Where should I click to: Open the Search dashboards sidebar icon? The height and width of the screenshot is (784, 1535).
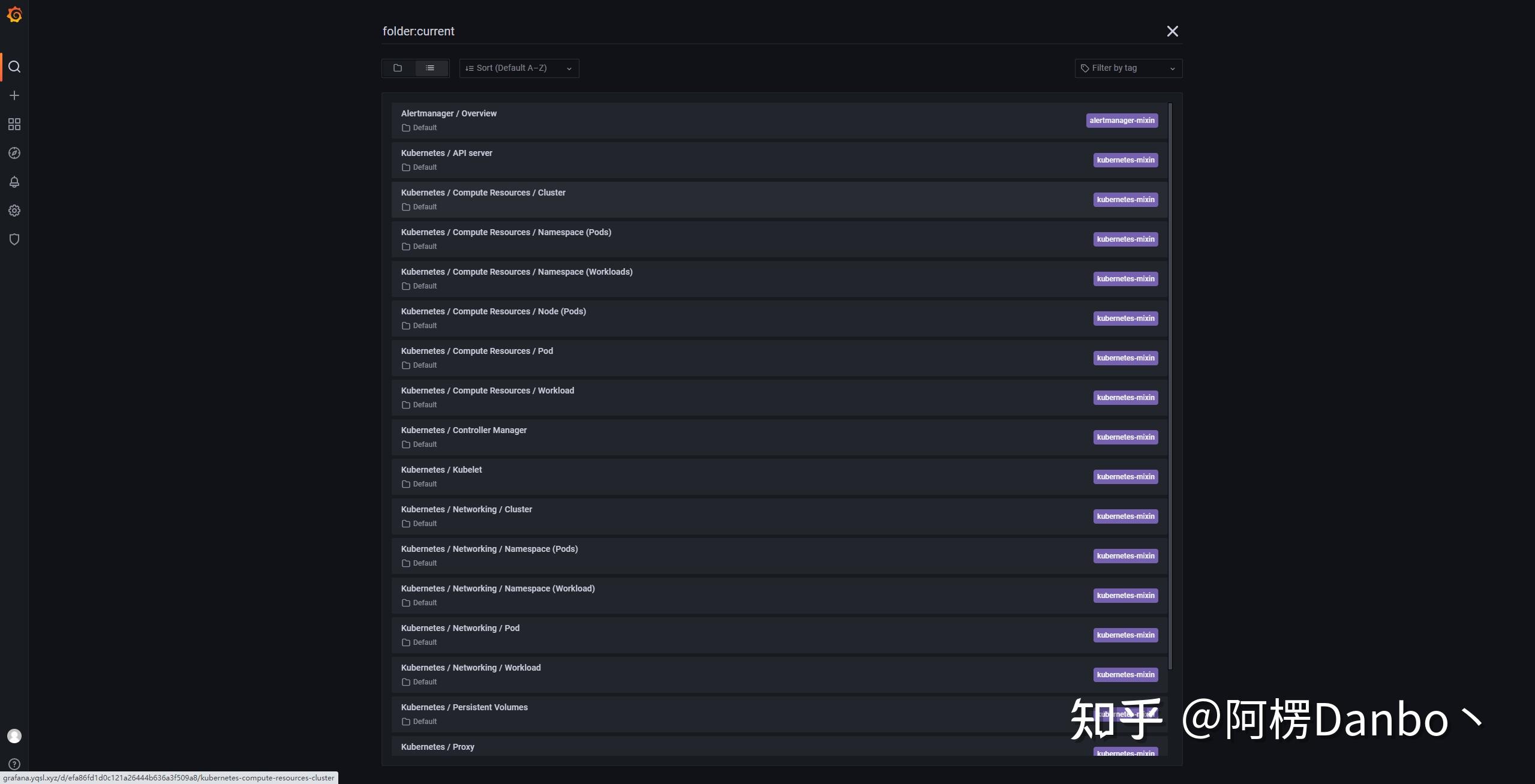[x=14, y=67]
